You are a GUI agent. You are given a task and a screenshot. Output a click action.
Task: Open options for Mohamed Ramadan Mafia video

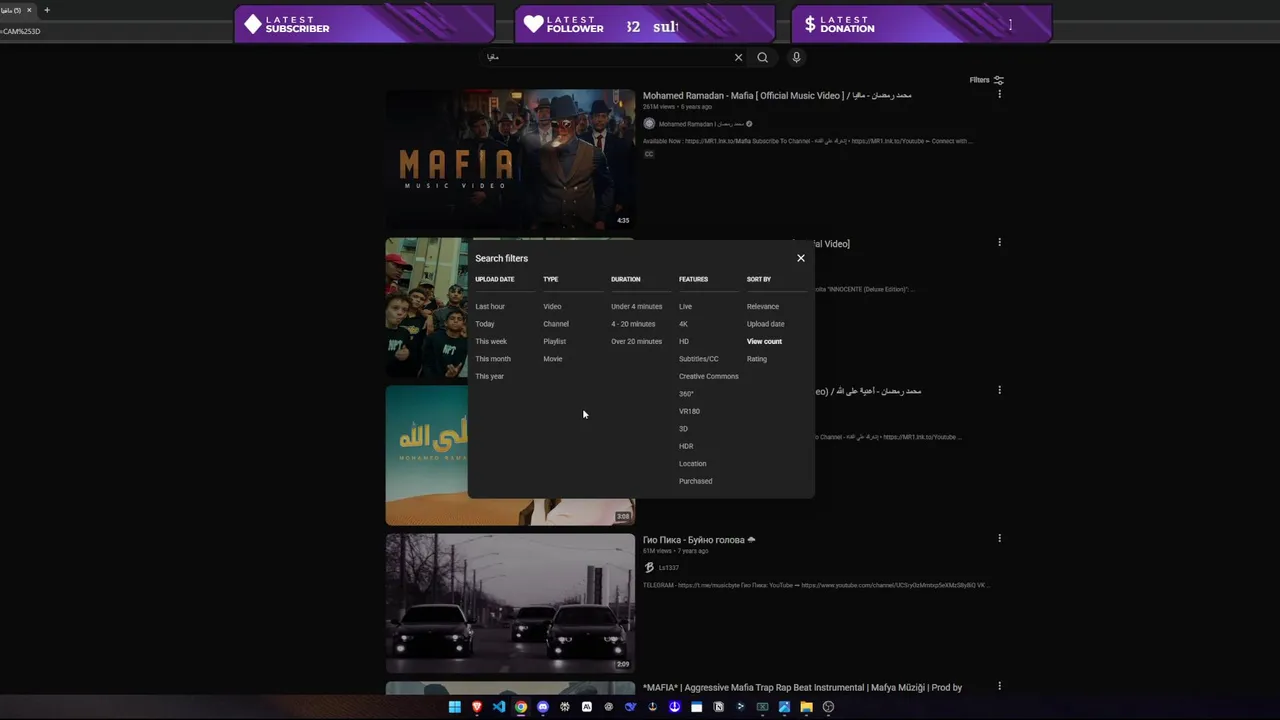(x=999, y=94)
